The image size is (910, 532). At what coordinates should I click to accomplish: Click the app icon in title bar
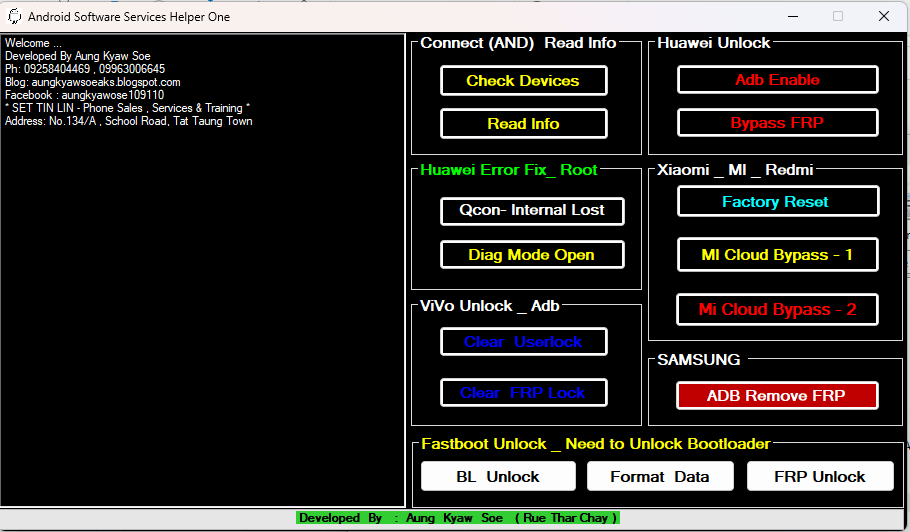tap(14, 16)
